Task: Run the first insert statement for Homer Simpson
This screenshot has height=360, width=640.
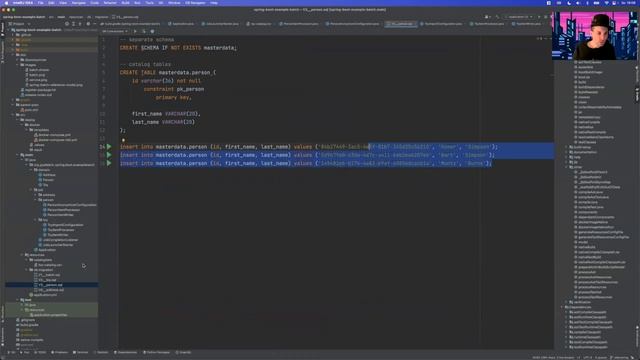Action: click(109, 147)
